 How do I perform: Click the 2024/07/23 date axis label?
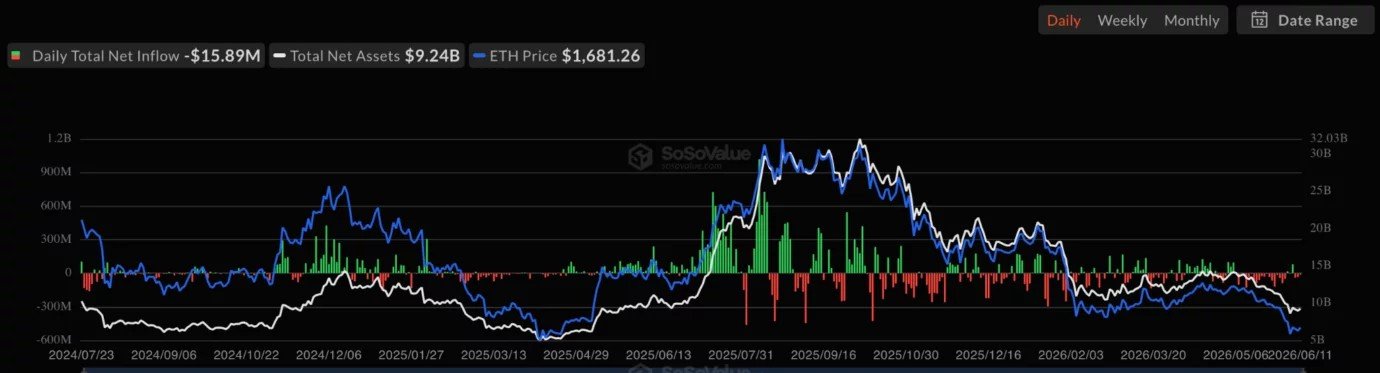coord(81,354)
